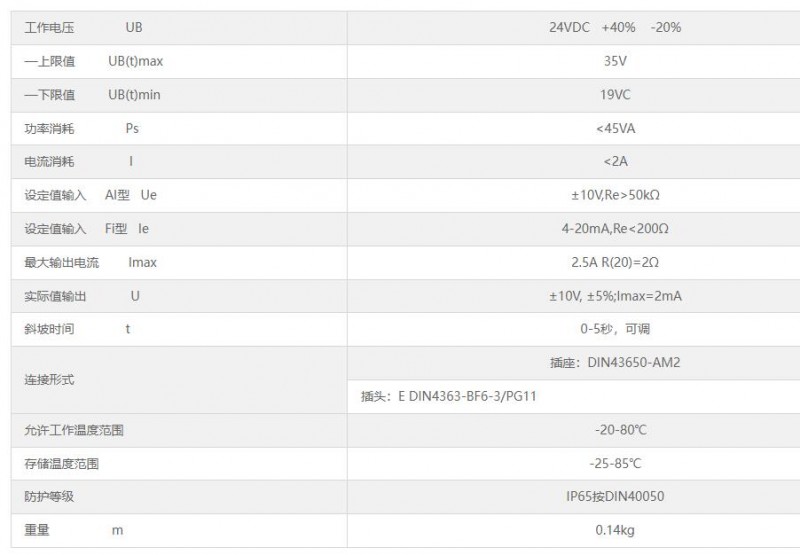
Task: Click the 0-5秒，可调 ramp time value
Action: (615, 329)
